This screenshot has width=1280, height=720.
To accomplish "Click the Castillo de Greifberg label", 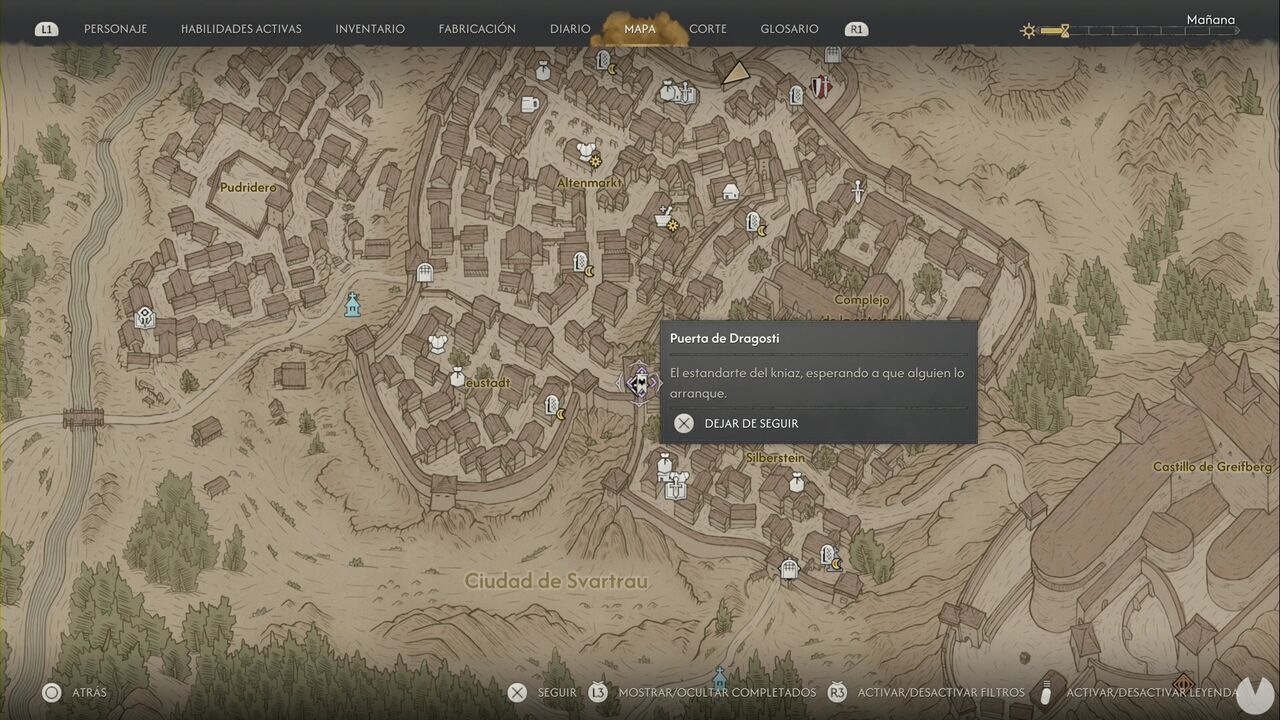I will [x=1212, y=467].
